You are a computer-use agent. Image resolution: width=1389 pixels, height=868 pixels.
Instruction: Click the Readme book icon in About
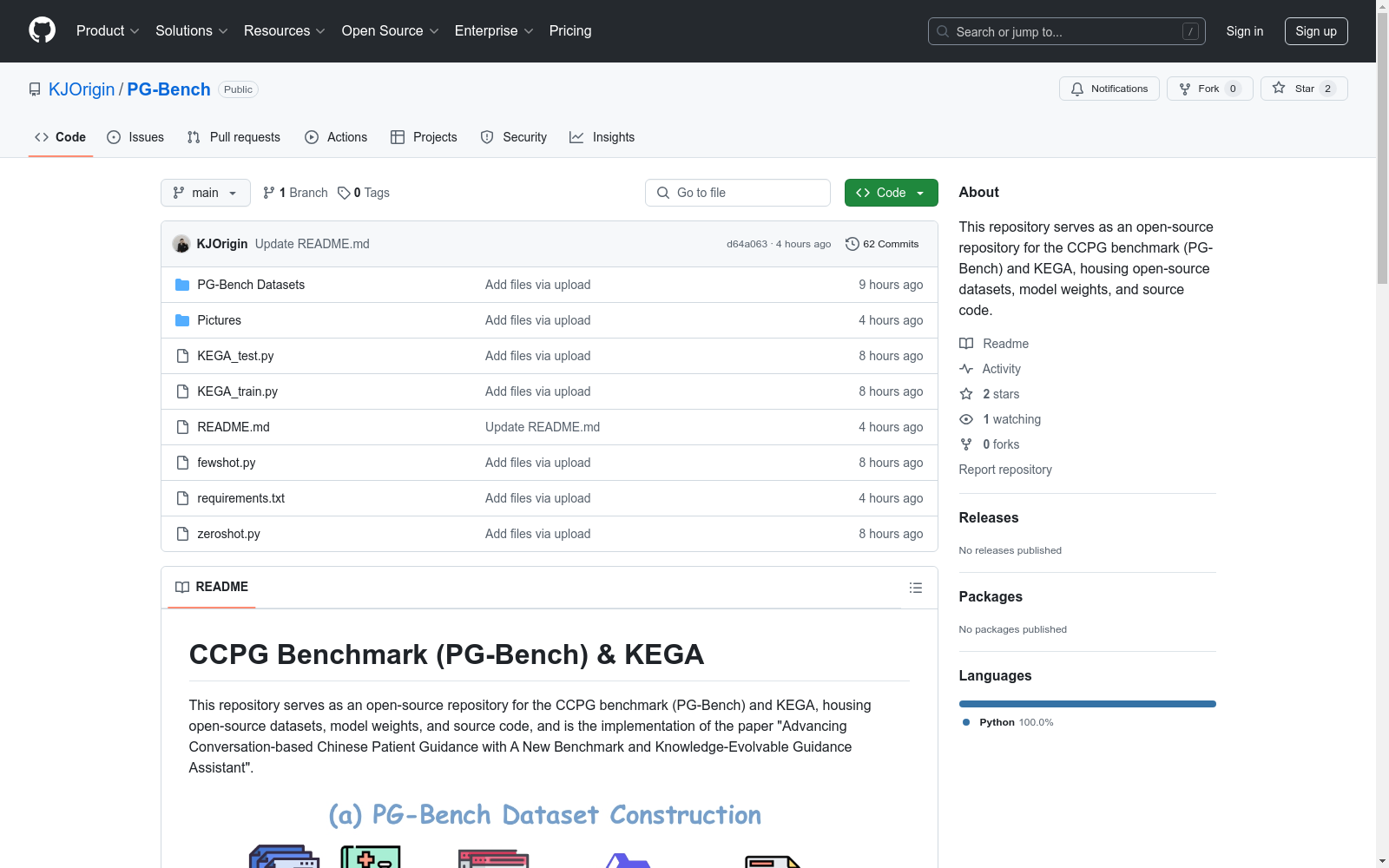pos(966,344)
